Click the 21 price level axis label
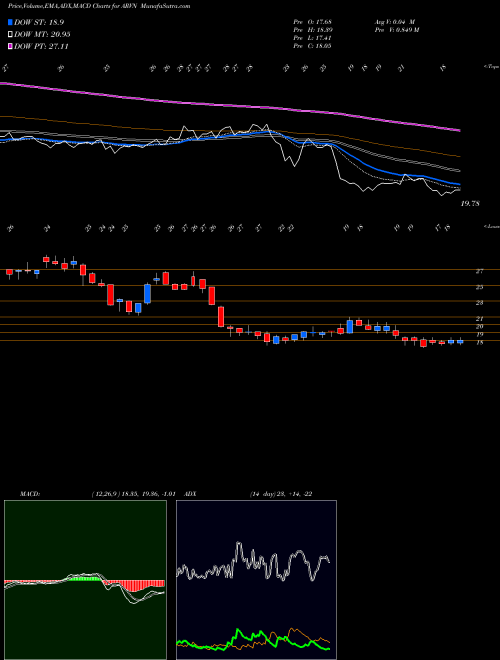 [479, 319]
